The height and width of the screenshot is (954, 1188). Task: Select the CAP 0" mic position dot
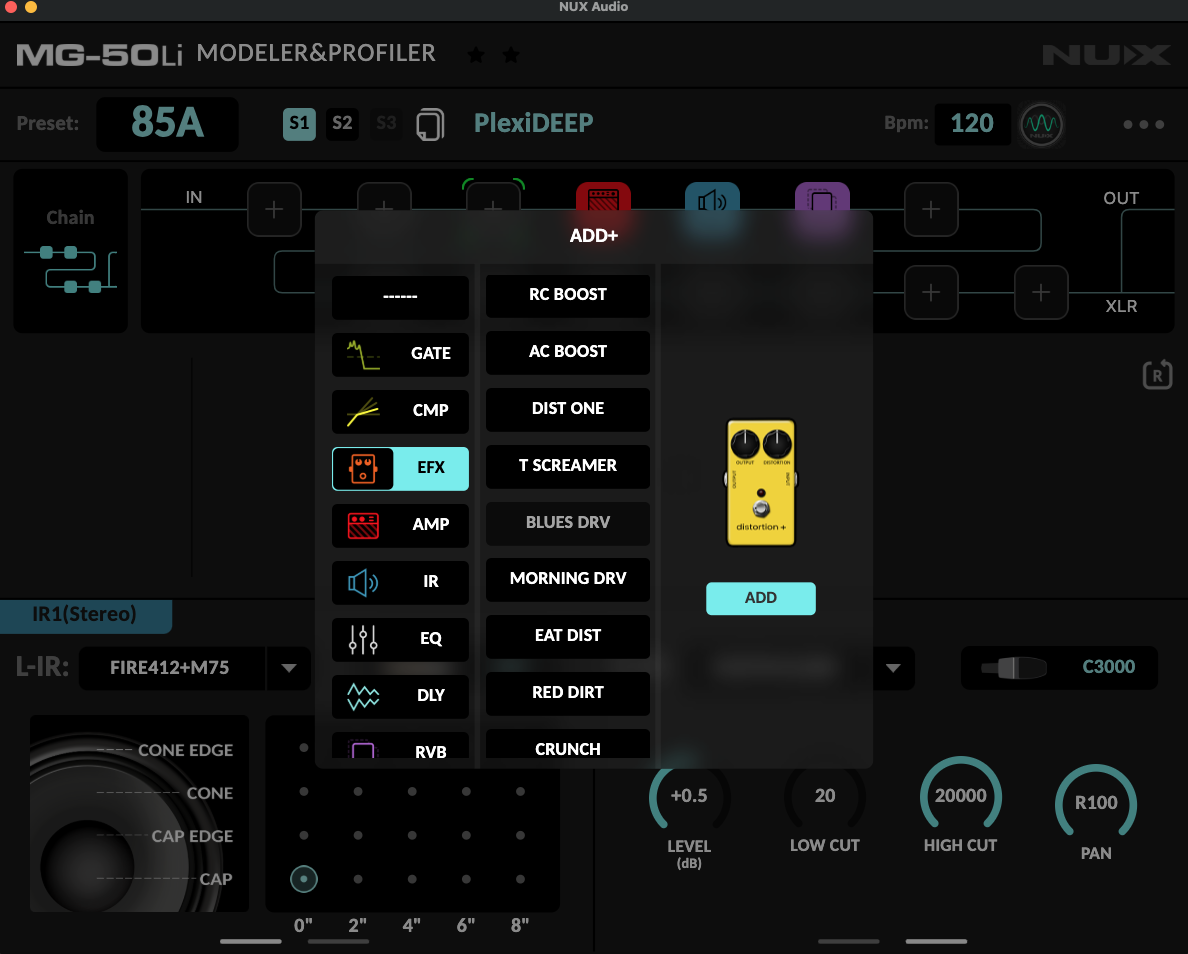click(304, 879)
